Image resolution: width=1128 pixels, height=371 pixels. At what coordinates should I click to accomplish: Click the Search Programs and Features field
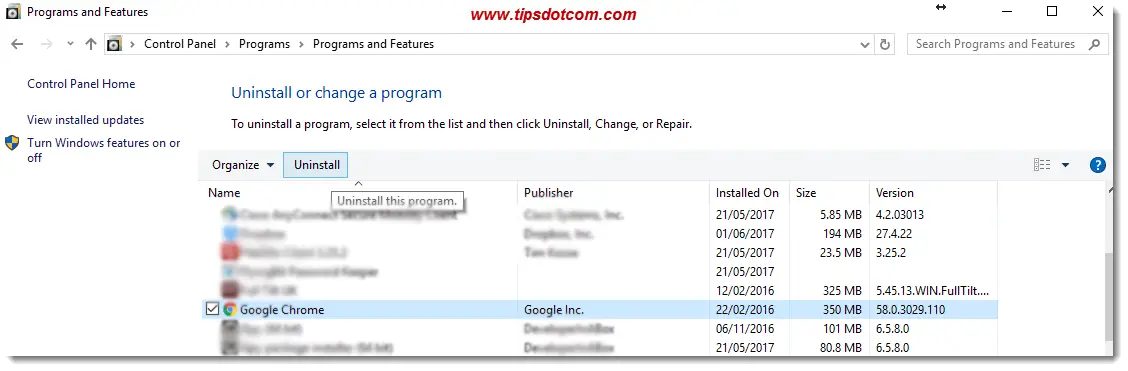point(1007,44)
